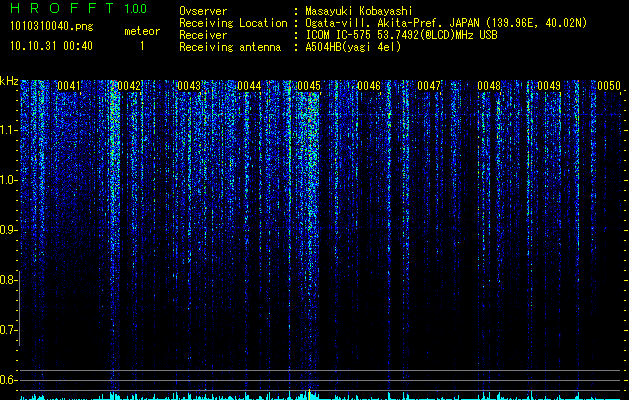629x400 pixels.
Task: Click the 0049 time marker
Action: click(549, 86)
